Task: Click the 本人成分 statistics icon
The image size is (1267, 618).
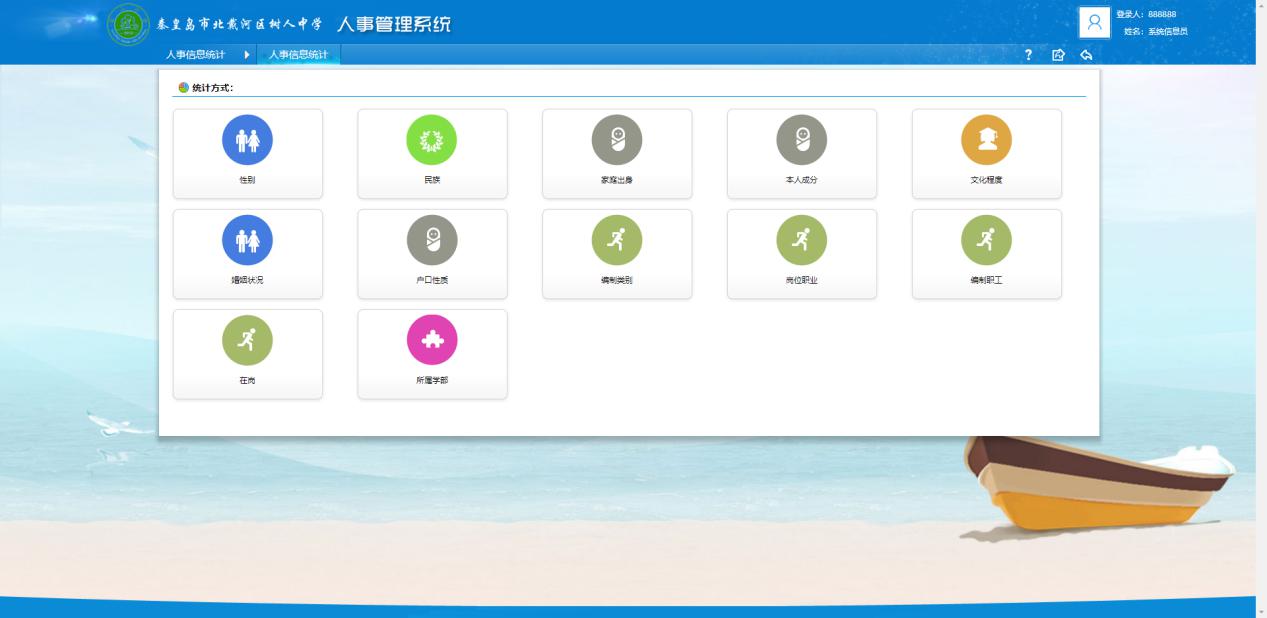Action: coord(802,140)
